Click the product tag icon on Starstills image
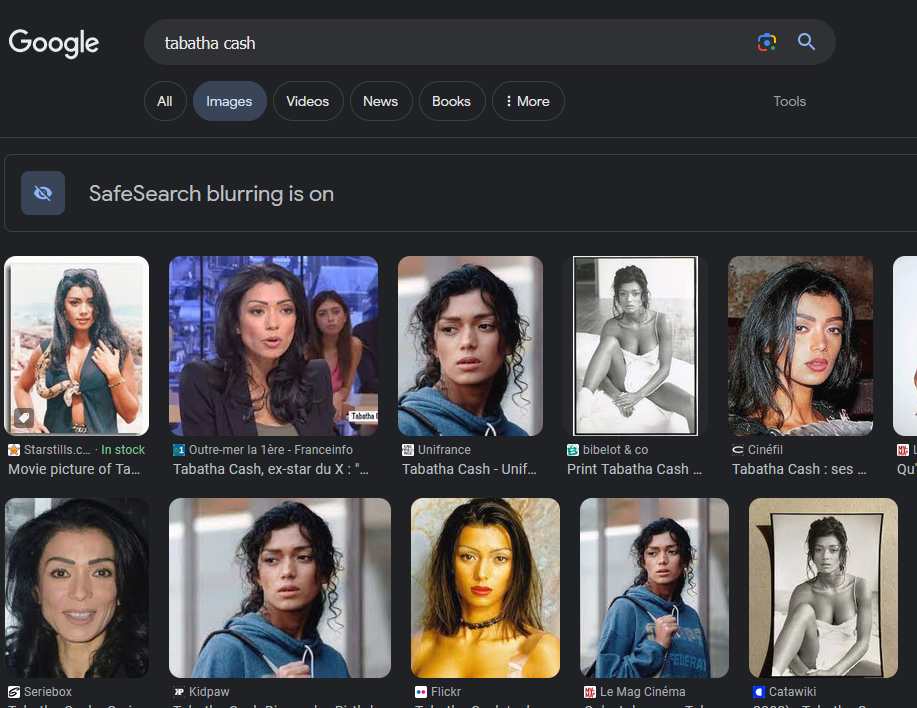The width and height of the screenshot is (917, 708). tap(23, 418)
